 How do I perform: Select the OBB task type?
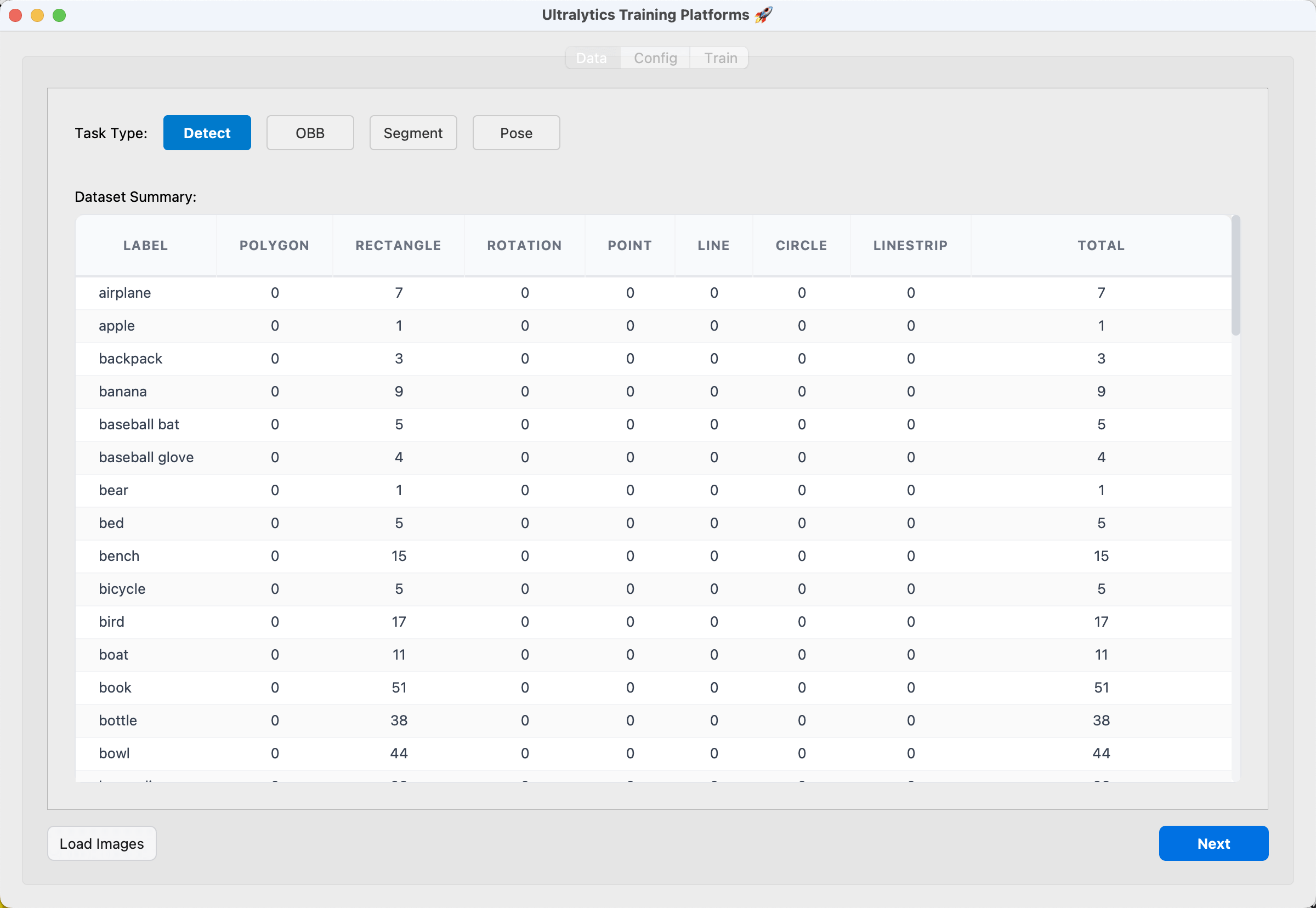(x=310, y=133)
